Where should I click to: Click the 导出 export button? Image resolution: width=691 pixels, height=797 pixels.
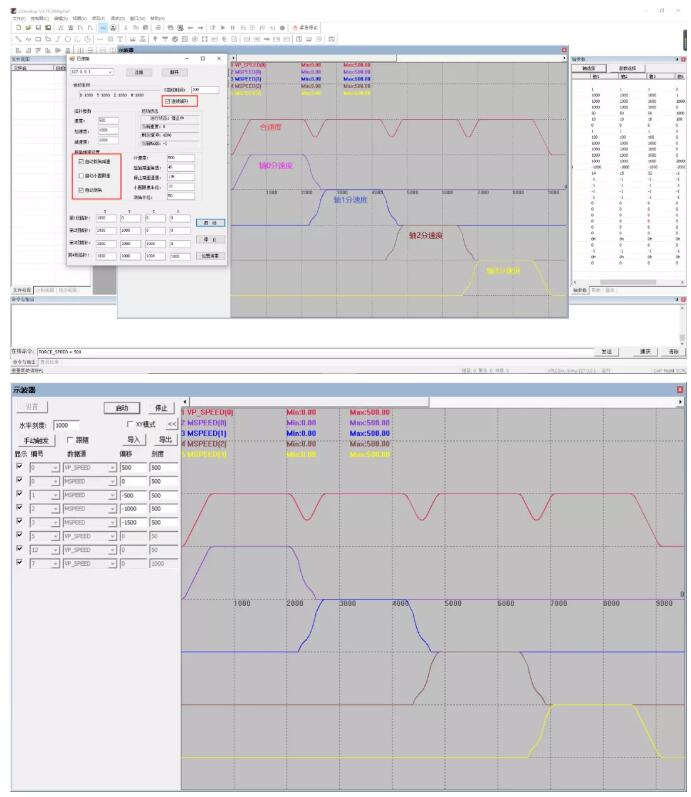pyautogui.click(x=165, y=440)
